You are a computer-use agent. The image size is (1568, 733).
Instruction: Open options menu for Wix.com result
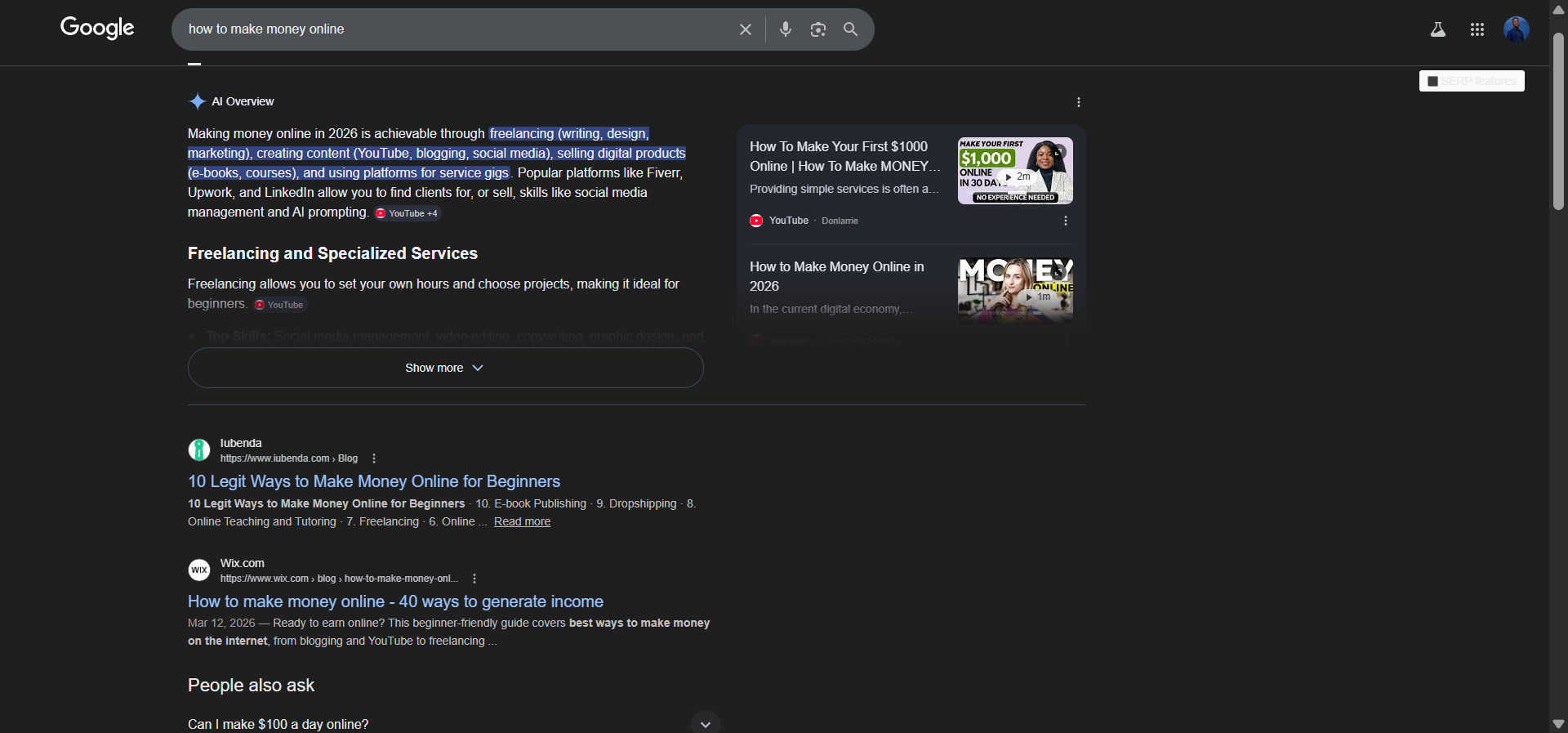474,579
